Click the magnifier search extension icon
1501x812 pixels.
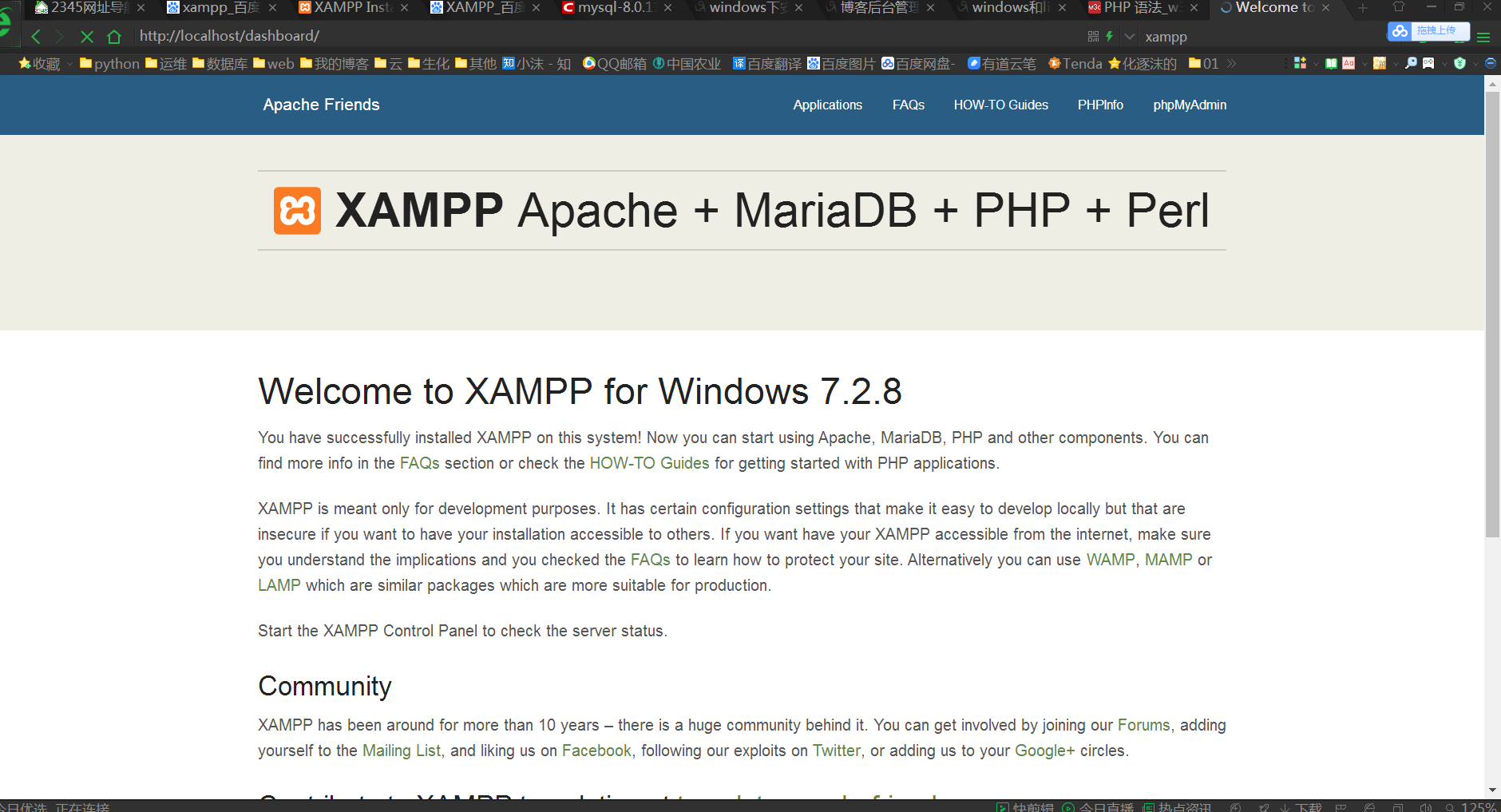click(x=1411, y=63)
